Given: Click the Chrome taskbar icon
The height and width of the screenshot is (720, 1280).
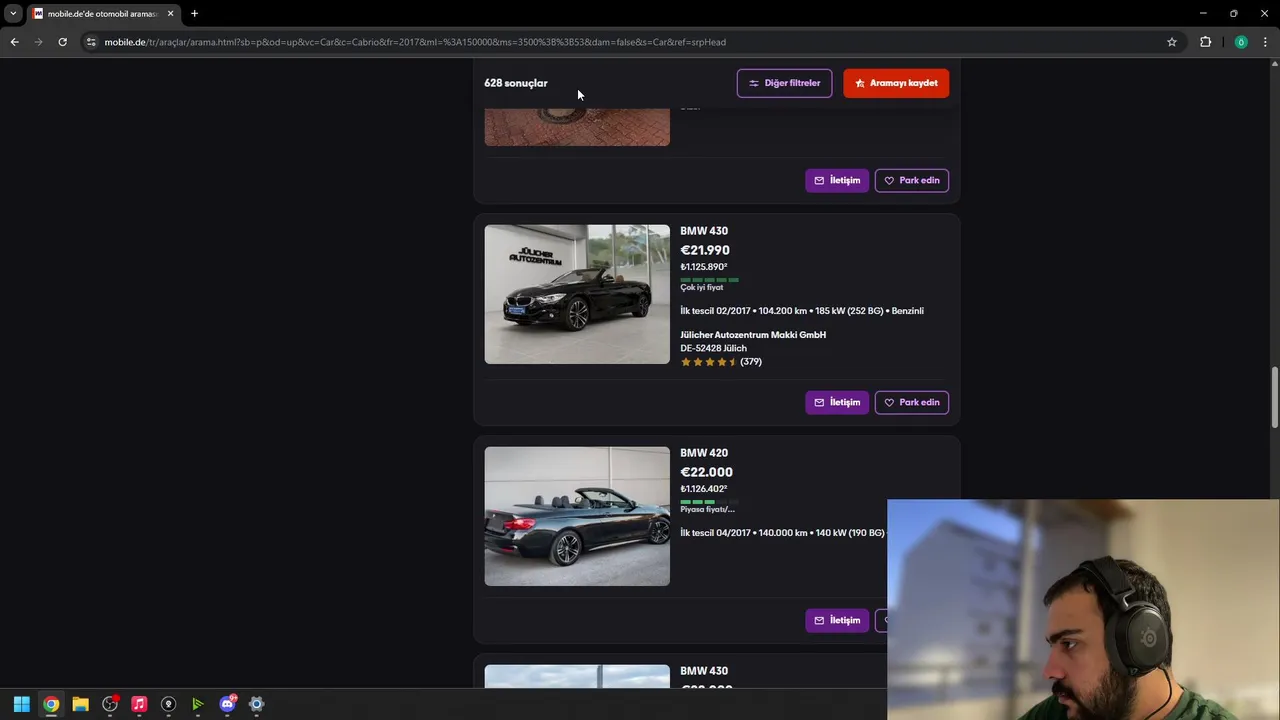Looking at the screenshot, I should 51,704.
